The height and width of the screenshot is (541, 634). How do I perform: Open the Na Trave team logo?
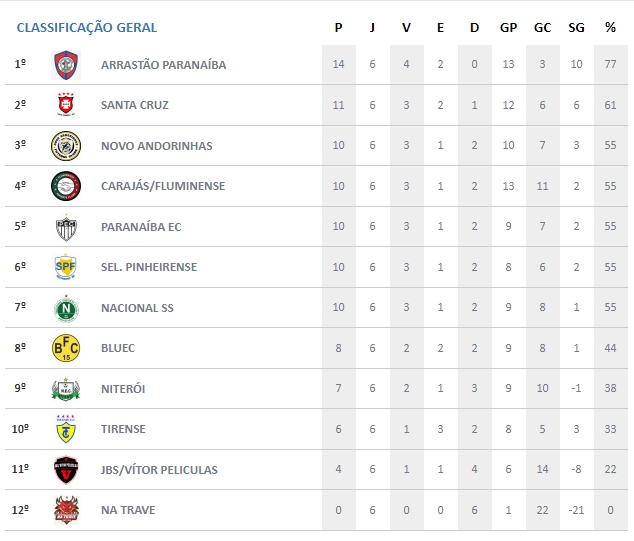click(x=65, y=510)
